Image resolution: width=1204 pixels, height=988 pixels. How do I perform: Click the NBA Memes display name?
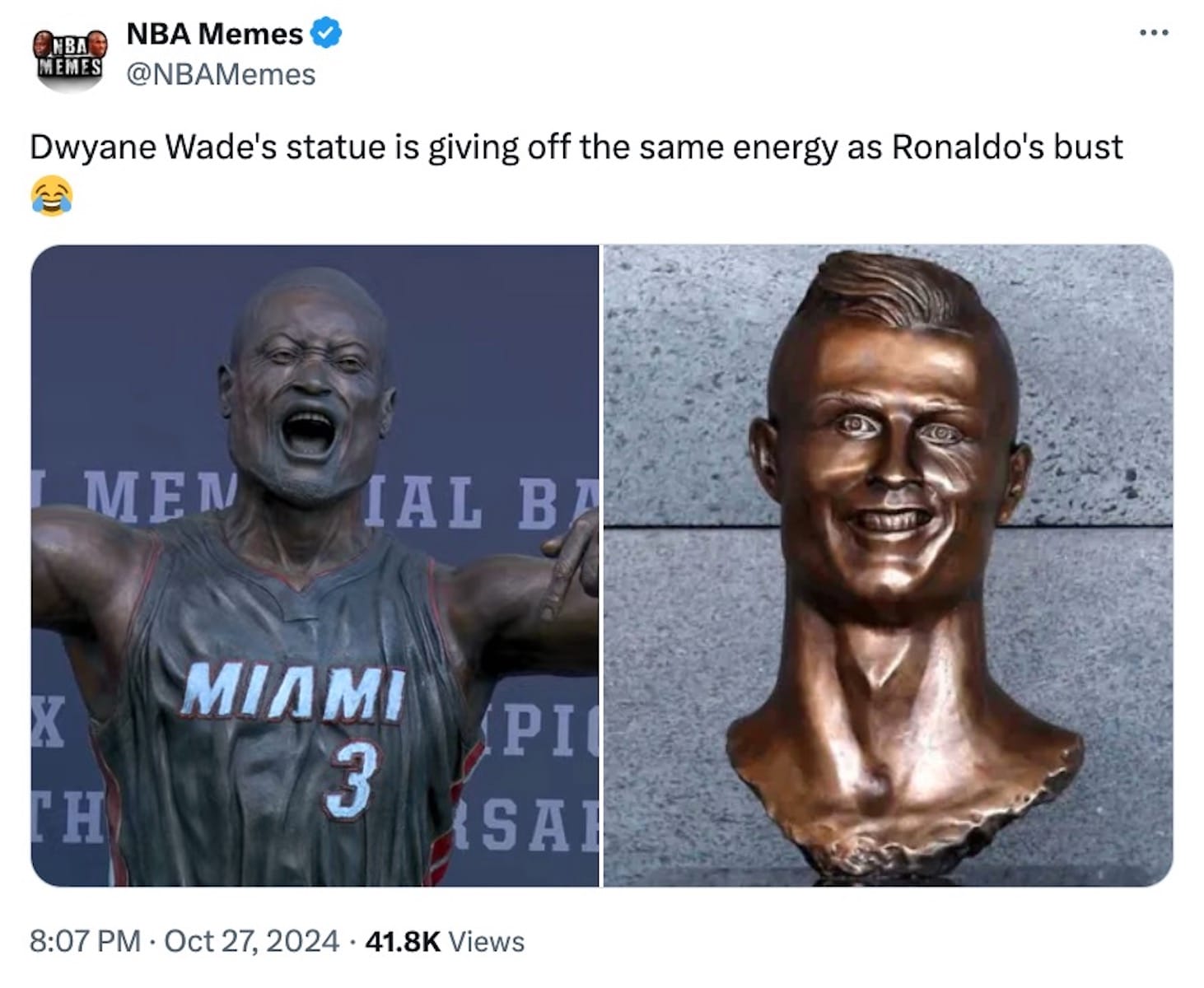tap(214, 34)
